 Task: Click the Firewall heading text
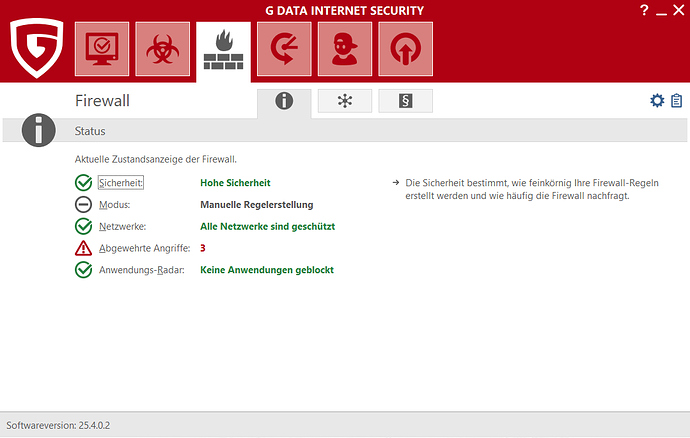[x=103, y=101]
